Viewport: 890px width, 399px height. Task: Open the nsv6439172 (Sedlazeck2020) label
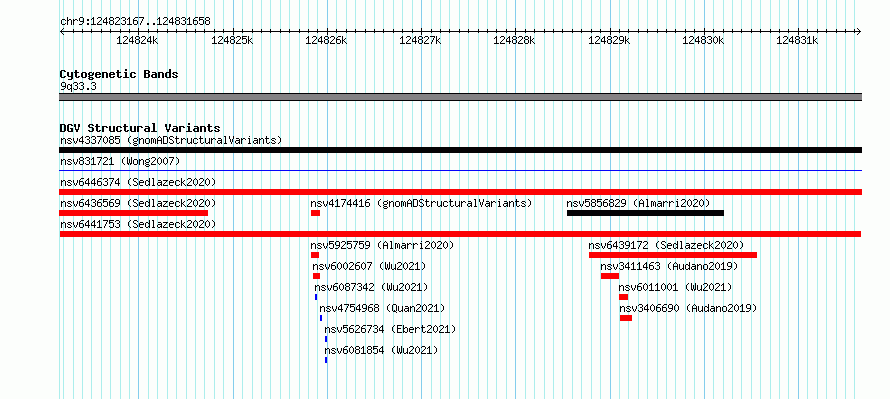(x=666, y=245)
